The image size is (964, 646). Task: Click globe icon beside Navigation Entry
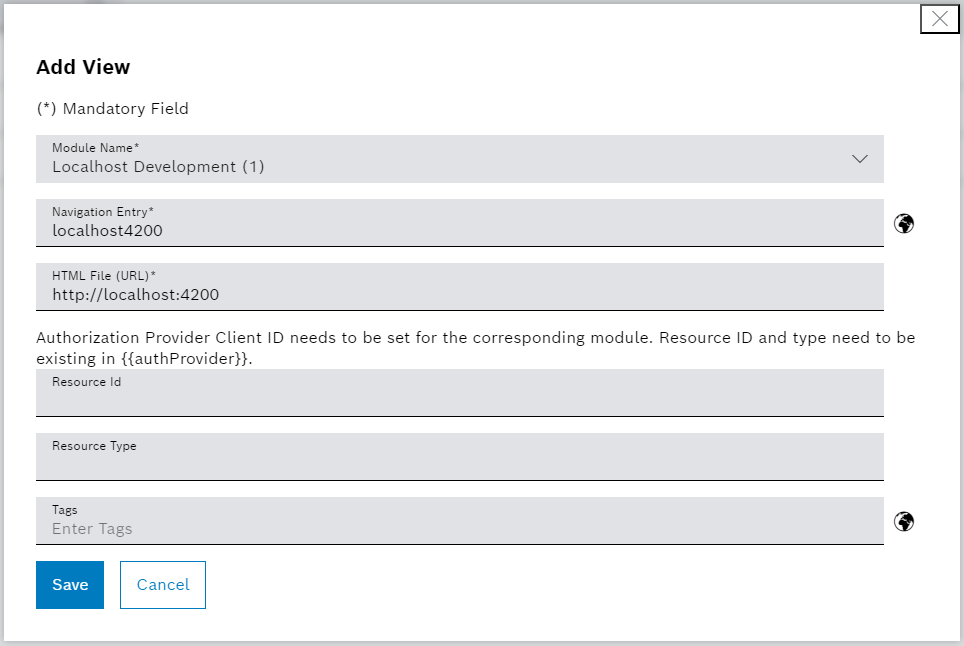click(904, 223)
